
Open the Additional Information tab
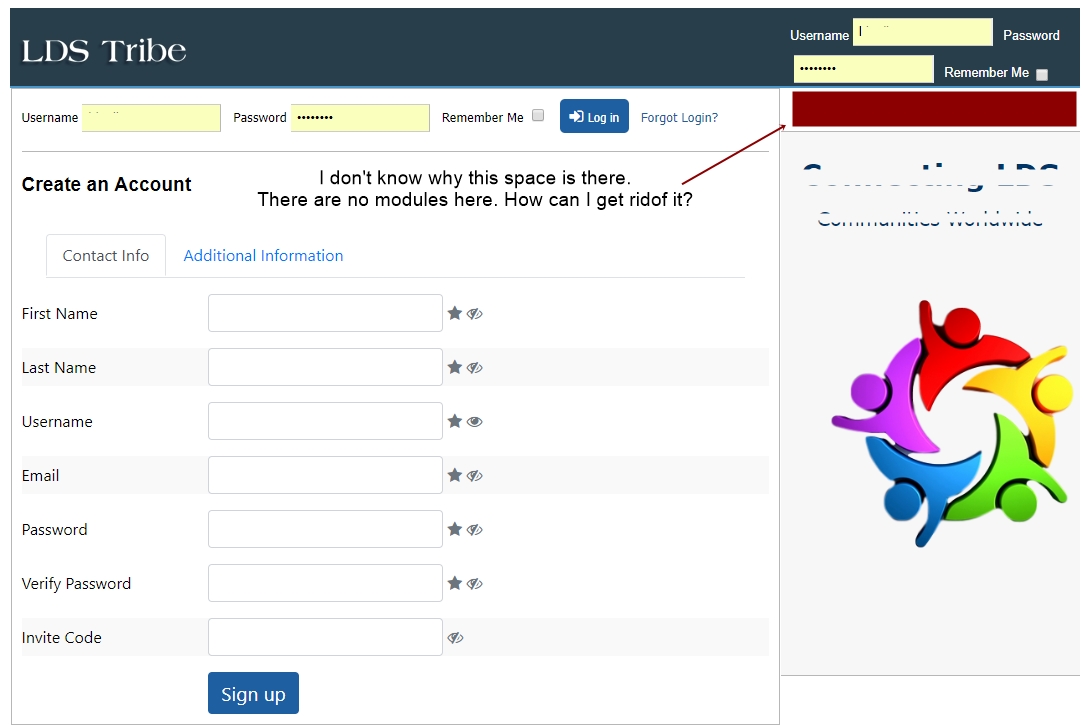[263, 255]
